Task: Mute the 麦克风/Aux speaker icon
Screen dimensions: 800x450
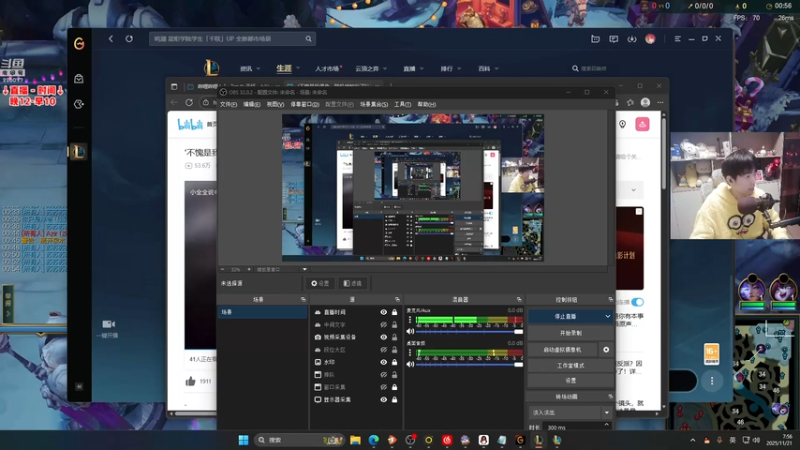Action: (x=410, y=331)
